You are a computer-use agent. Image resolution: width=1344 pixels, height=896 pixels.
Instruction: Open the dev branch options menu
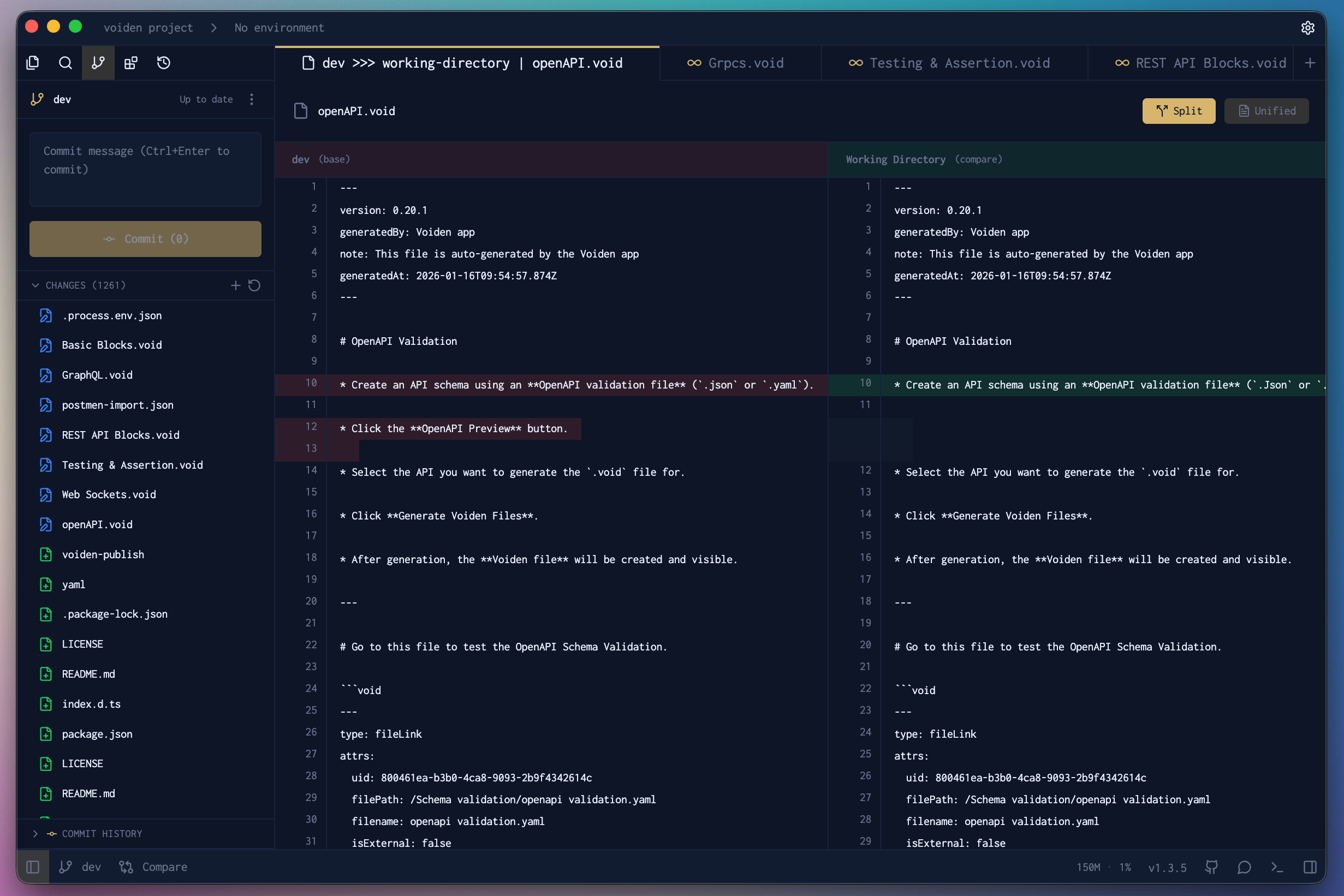pos(252,99)
